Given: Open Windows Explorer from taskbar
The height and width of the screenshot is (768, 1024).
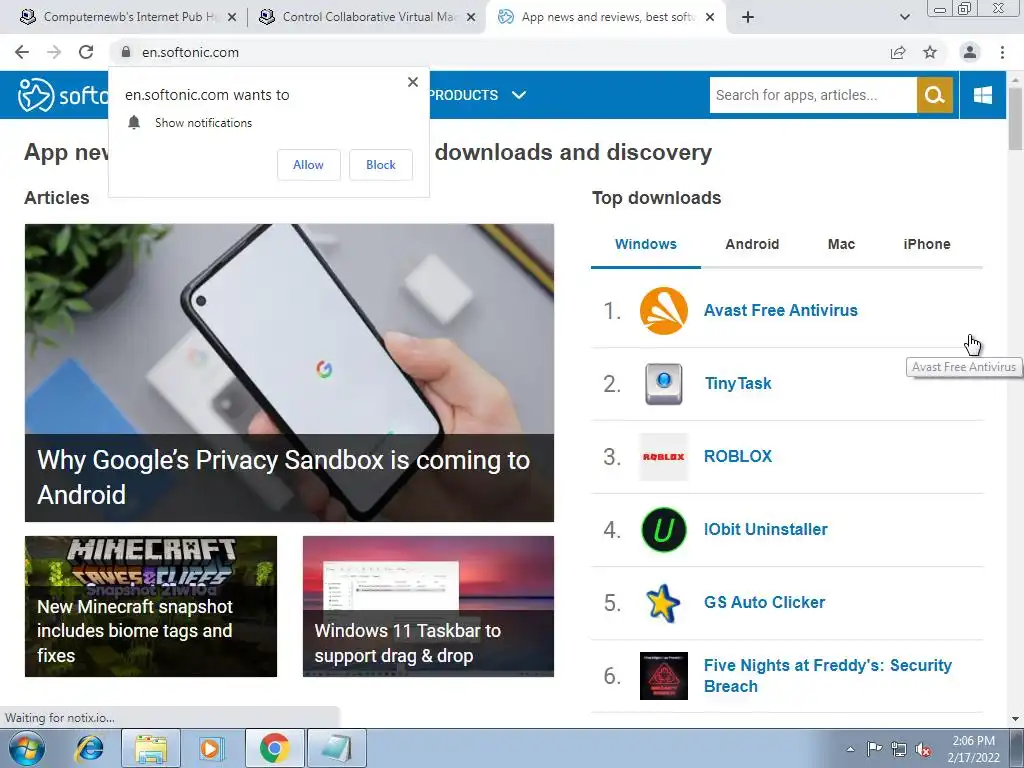Looking at the screenshot, I should click(x=151, y=748).
